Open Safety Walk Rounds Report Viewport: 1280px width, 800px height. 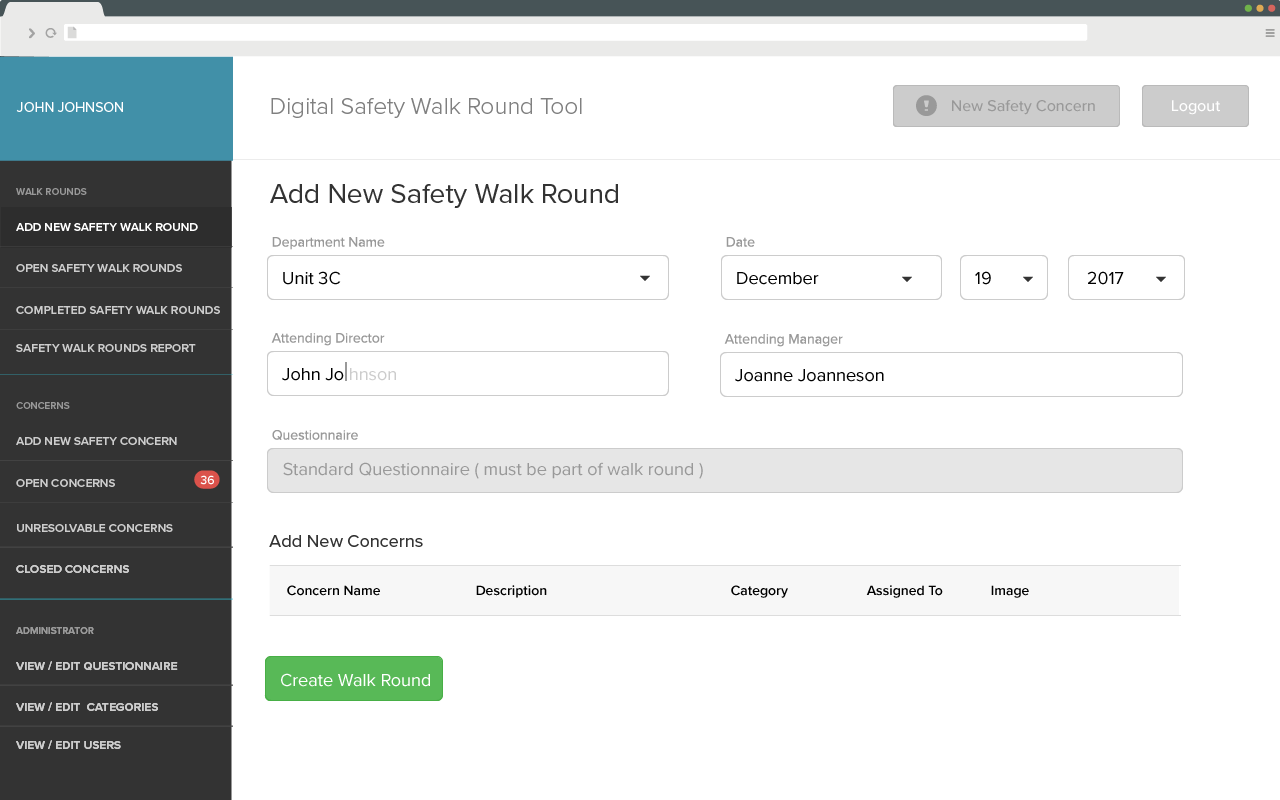pos(116,348)
